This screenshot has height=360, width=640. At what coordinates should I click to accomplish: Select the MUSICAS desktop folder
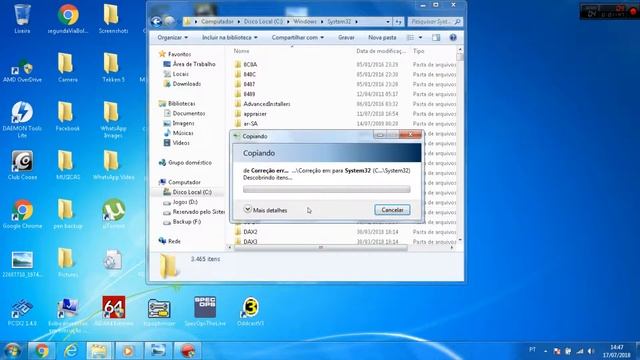tap(68, 165)
